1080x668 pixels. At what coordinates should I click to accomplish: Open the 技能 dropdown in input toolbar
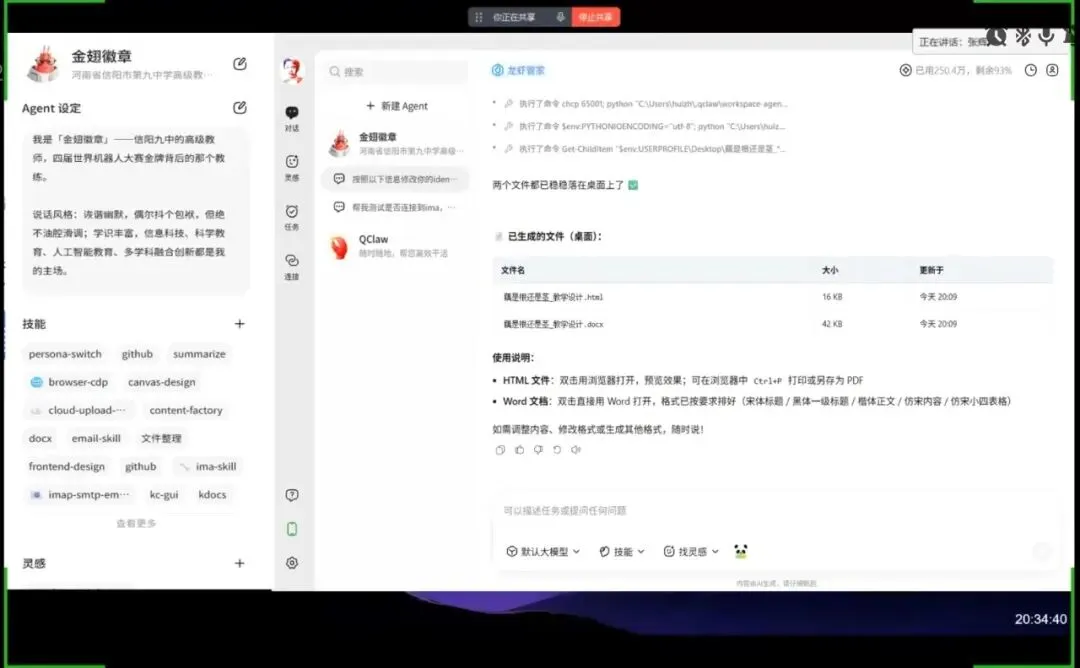pos(622,552)
